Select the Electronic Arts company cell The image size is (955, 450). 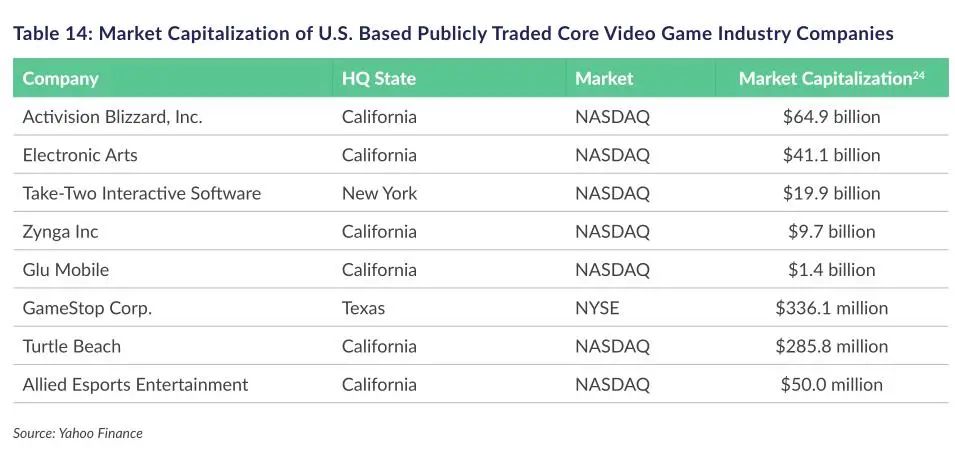(x=80, y=155)
